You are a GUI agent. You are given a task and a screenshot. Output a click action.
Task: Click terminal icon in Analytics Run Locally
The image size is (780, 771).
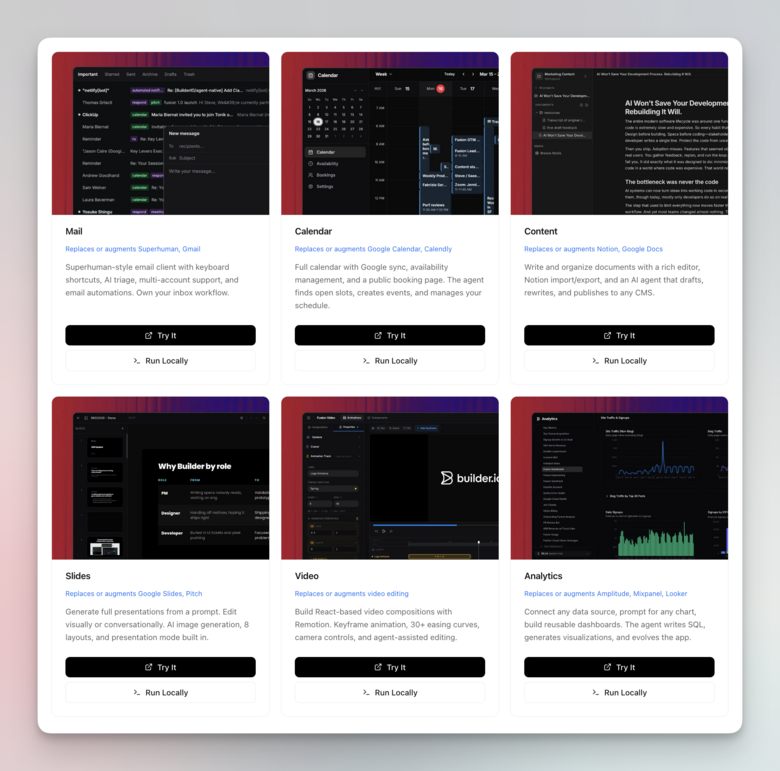pyautogui.click(x=595, y=692)
